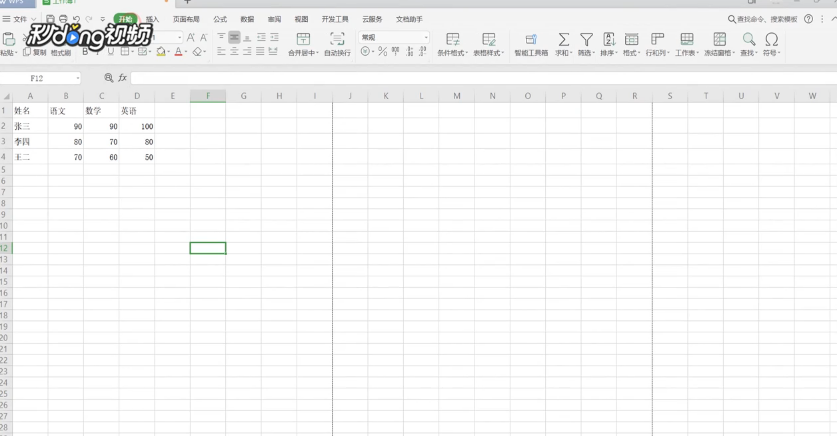837x436 pixels.
Task: Open Table Style (表格样式) menu
Action: (x=488, y=44)
